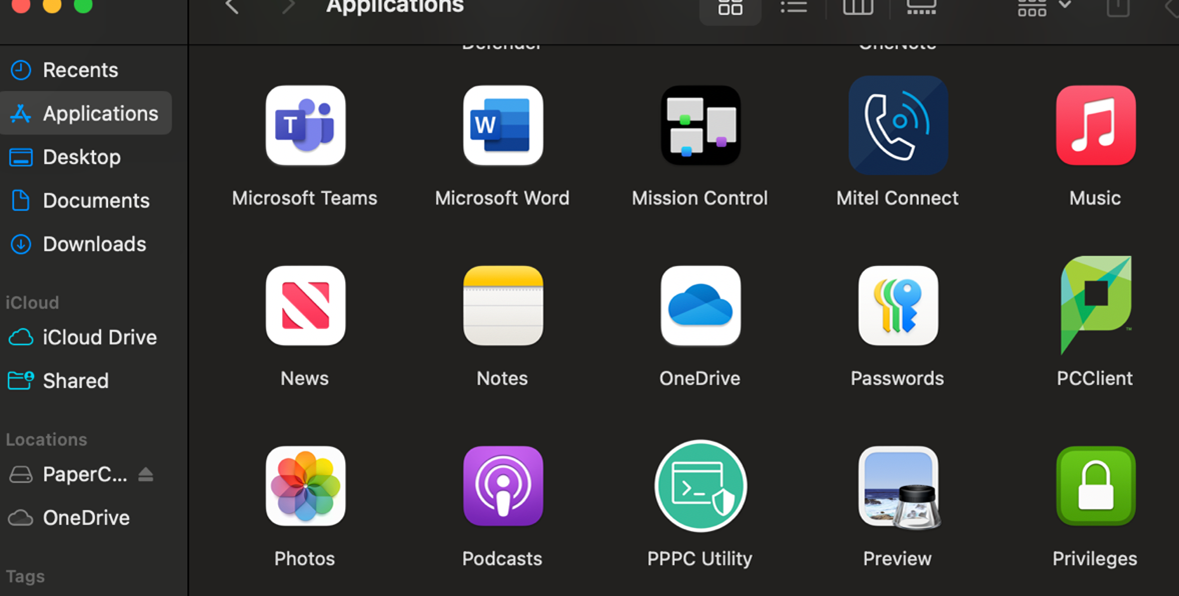Screen dimensions: 1179x596
Task: Open the Passwords keys icon
Action: point(897,306)
